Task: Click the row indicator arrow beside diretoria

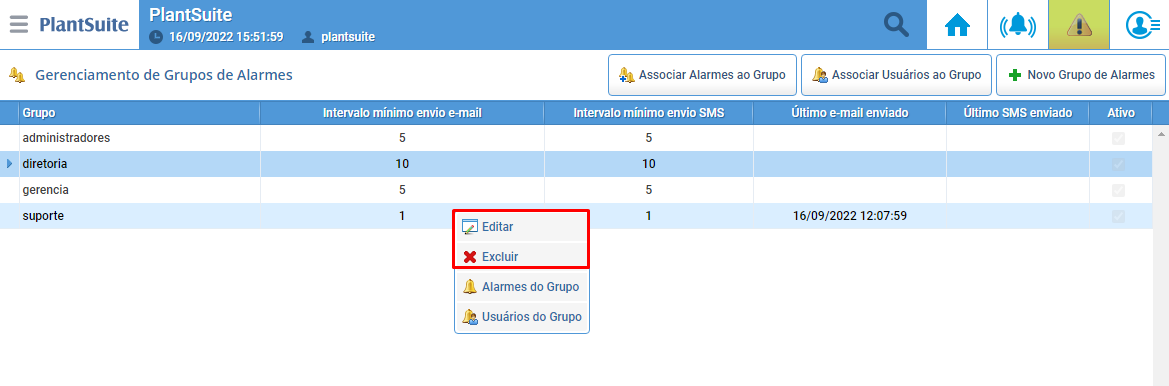Action: 10,163
